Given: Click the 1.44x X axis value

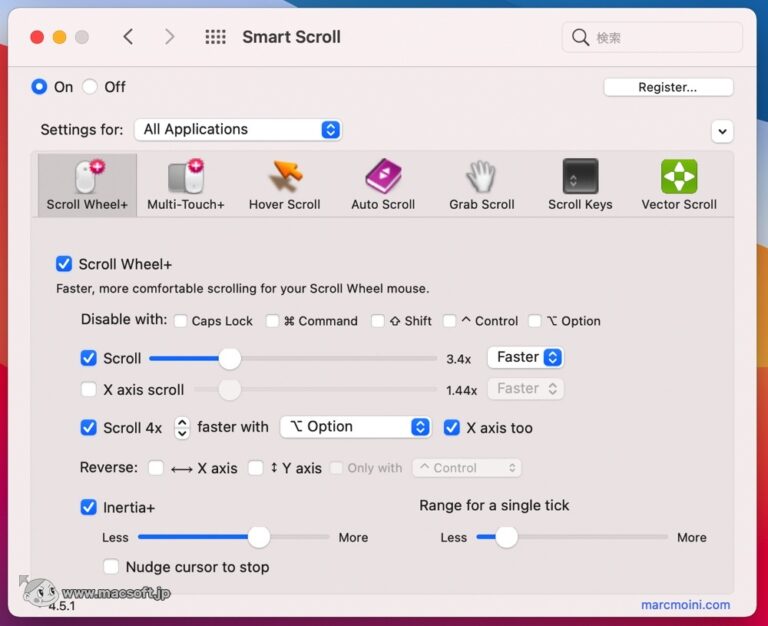Looking at the screenshot, I should pyautogui.click(x=461, y=390).
